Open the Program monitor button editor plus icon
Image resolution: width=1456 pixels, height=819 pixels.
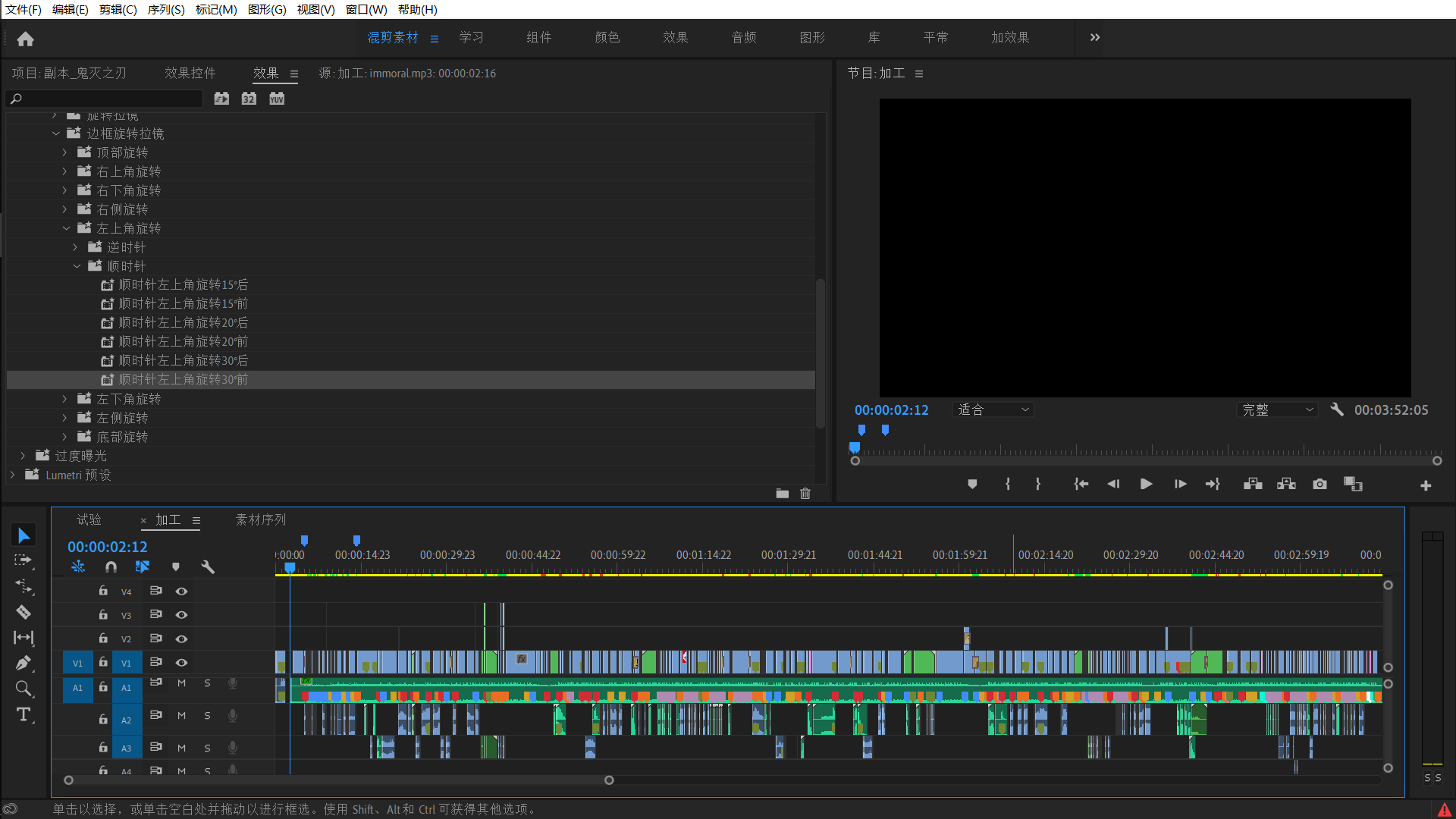click(x=1426, y=485)
